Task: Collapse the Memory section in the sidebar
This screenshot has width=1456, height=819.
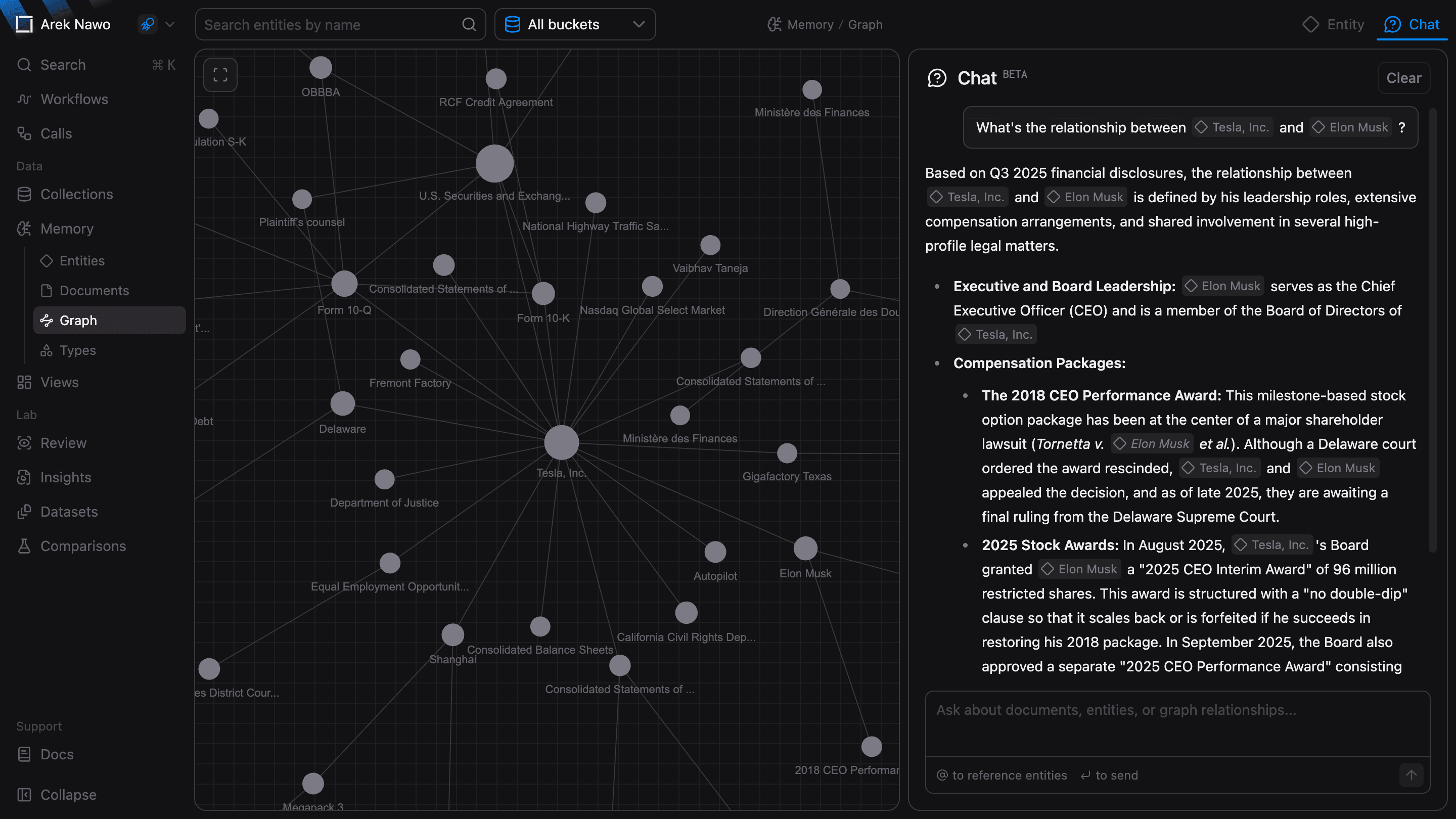Action: coord(96,229)
